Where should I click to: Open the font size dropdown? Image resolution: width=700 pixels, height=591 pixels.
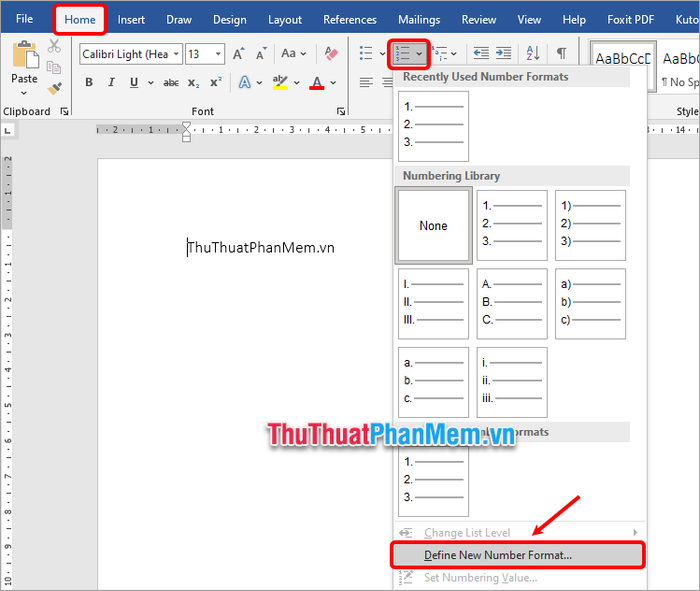coord(218,54)
